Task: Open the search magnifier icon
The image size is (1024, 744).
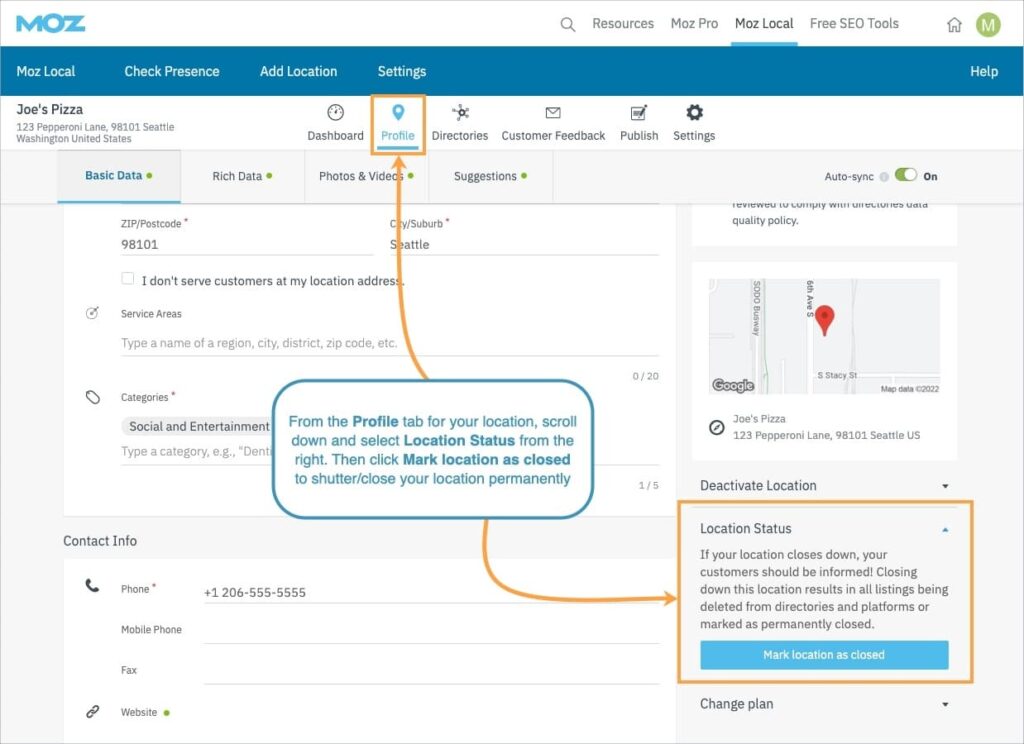Action: [x=568, y=25]
